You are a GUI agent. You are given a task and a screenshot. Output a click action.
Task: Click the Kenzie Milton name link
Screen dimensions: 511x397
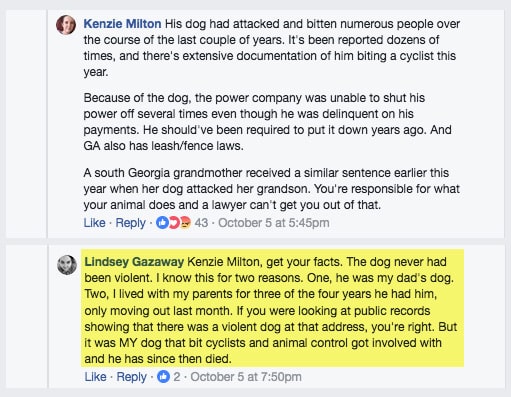[x=122, y=24]
